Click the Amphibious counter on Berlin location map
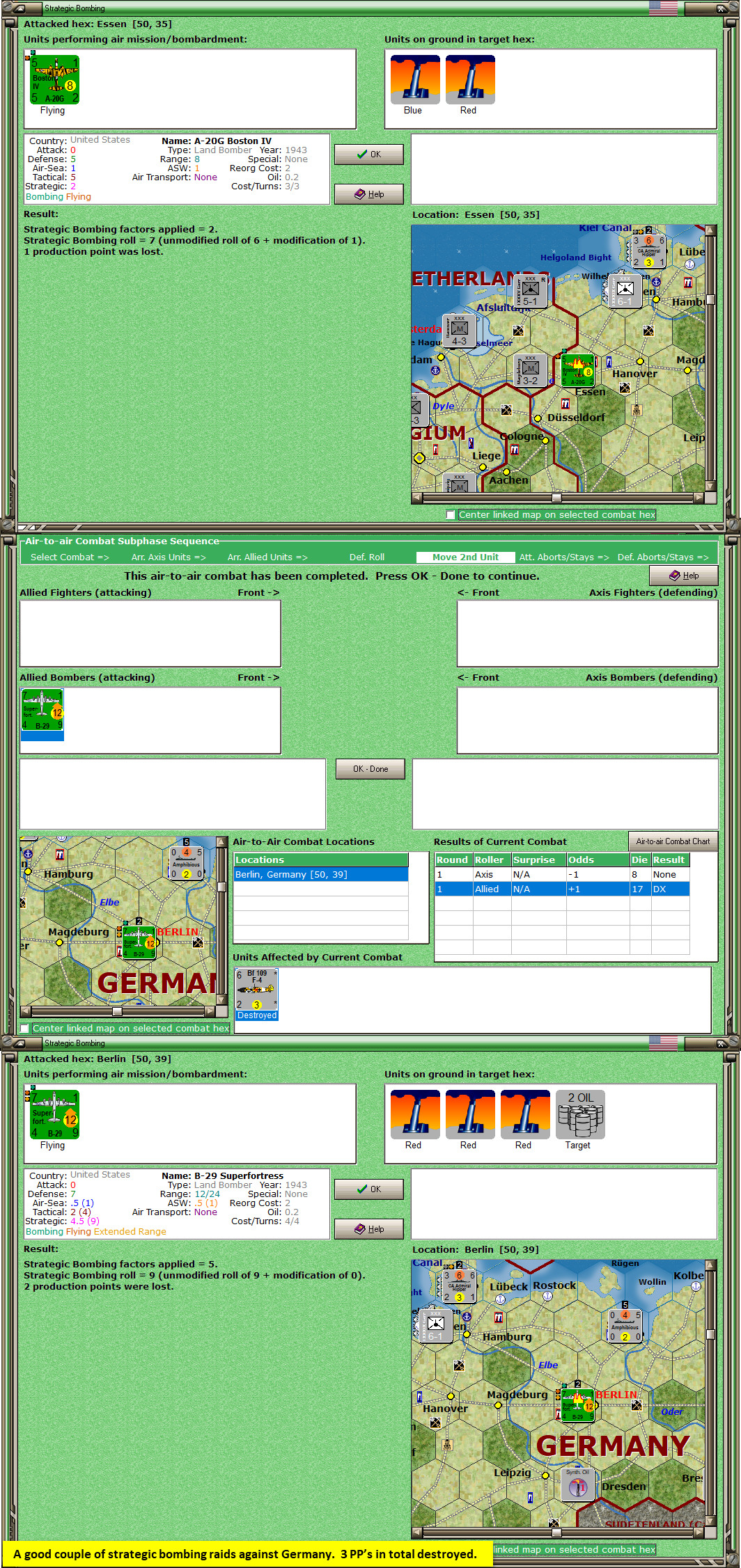741x1568 pixels. 625,1326
